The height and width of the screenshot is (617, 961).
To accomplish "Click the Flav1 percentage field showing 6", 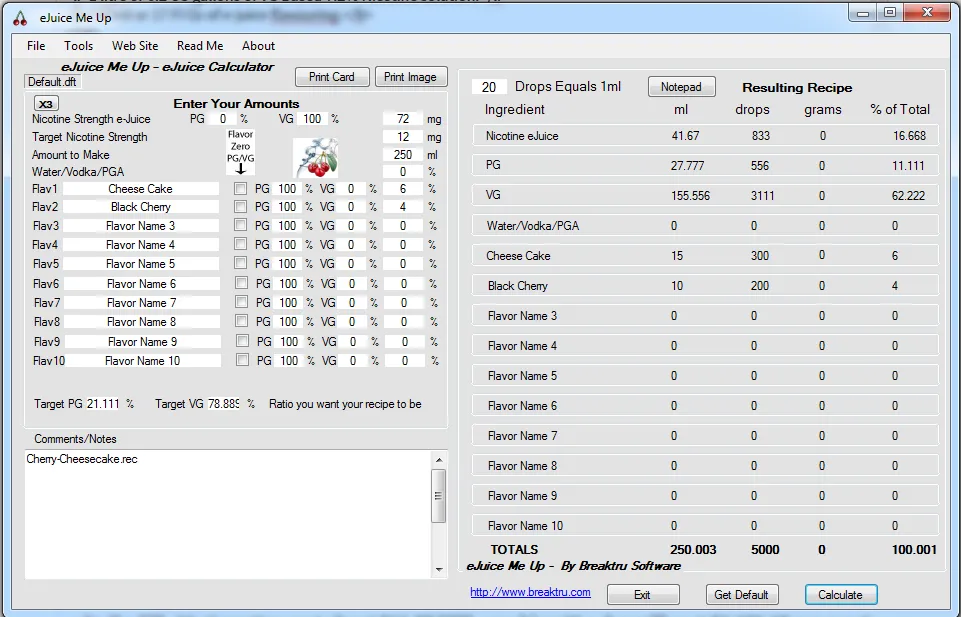I will pos(403,189).
